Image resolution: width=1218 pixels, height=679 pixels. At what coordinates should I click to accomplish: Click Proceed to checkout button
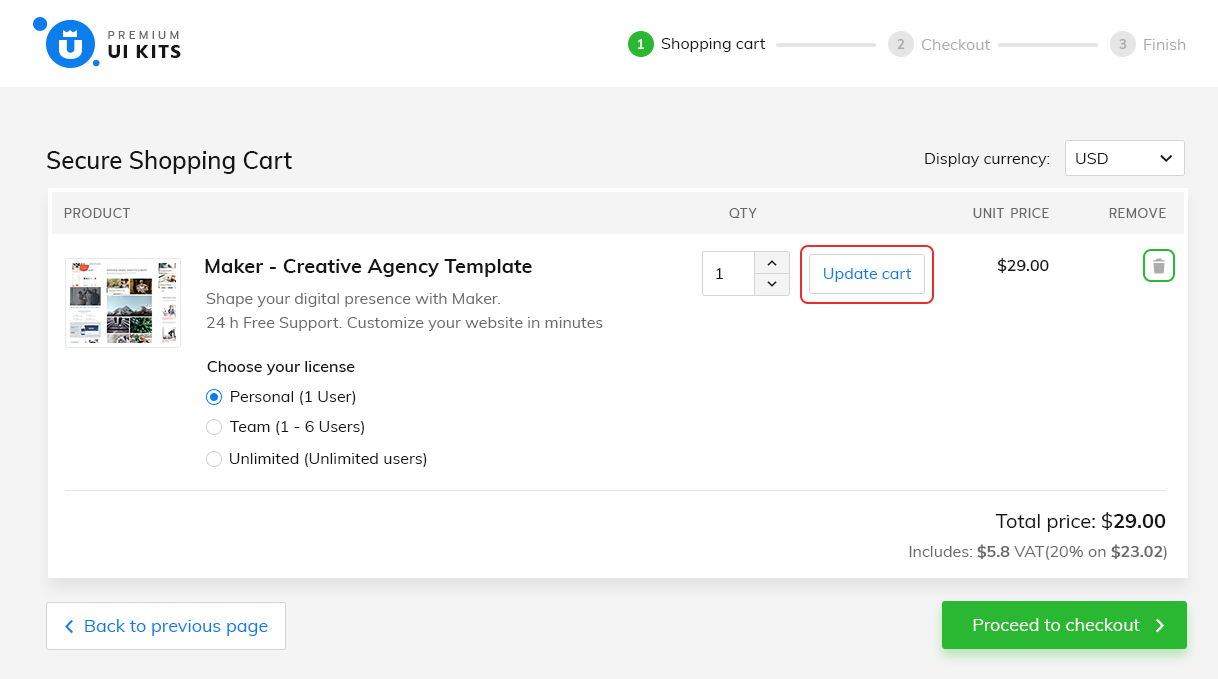(1063, 625)
